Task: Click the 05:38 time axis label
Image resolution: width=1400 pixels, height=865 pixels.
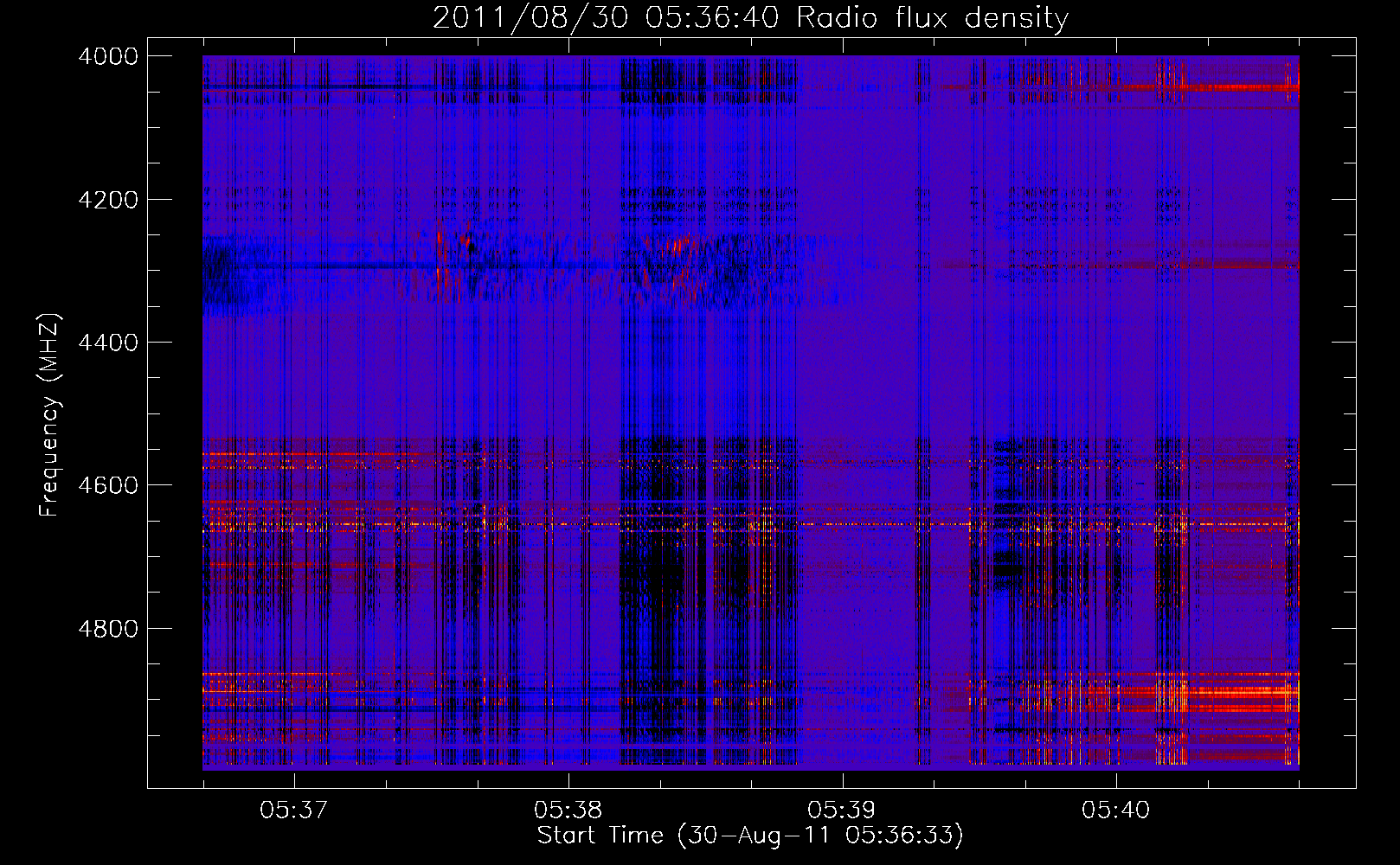Action: tap(568, 811)
